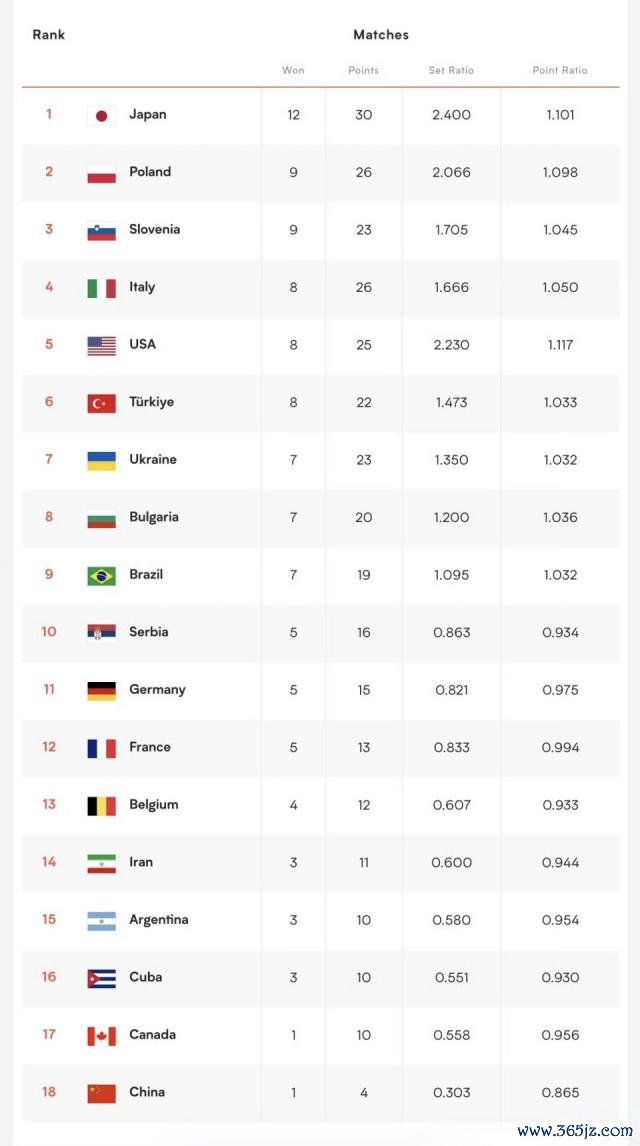Select the Iran flag icon

[x=102, y=863]
